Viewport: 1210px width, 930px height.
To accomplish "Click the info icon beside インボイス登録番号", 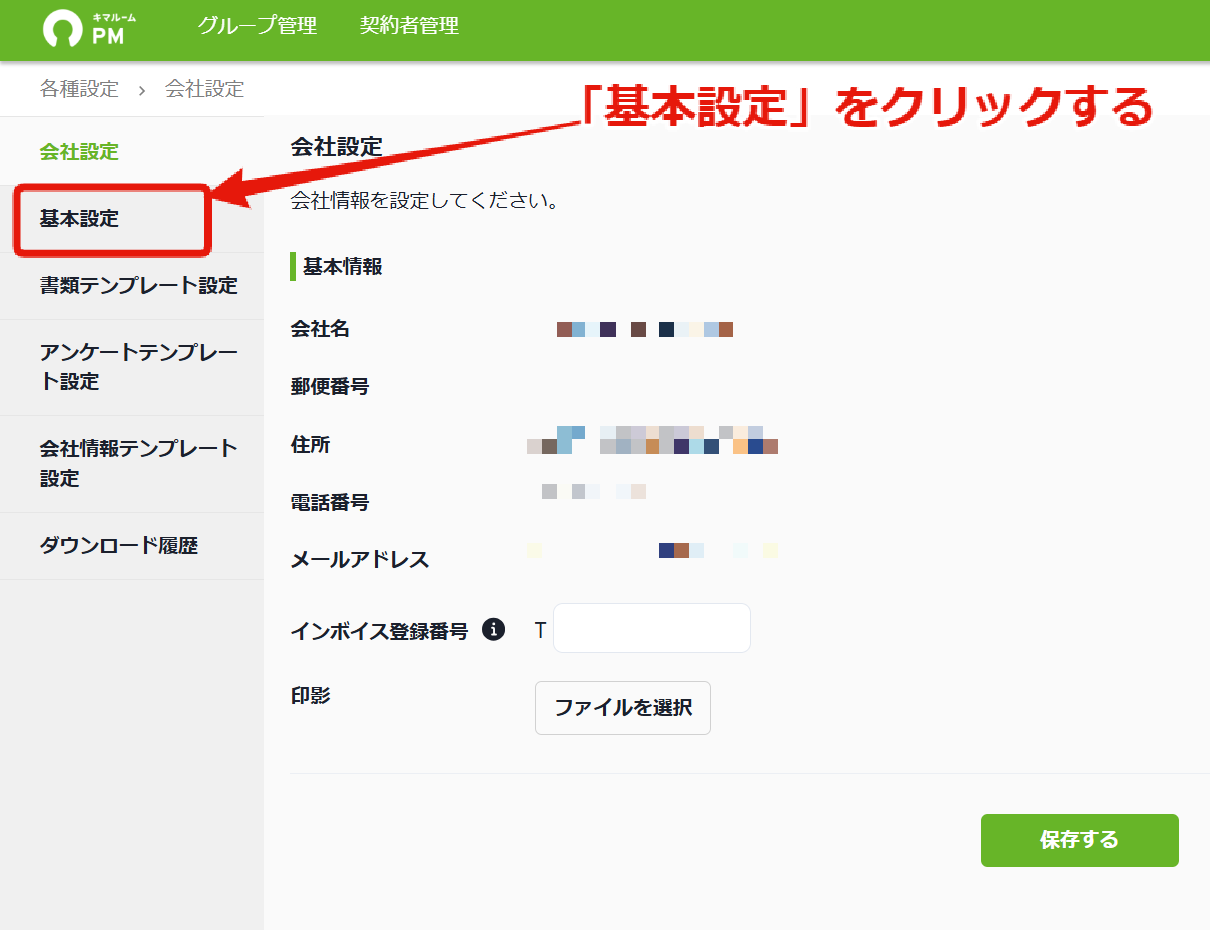I will point(493,630).
